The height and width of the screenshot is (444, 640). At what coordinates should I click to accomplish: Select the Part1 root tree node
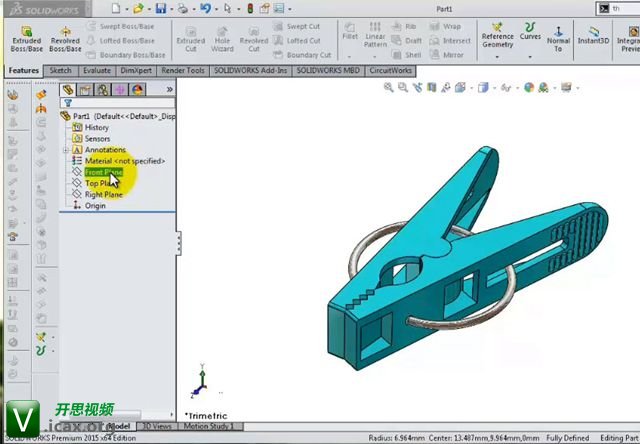[118, 116]
